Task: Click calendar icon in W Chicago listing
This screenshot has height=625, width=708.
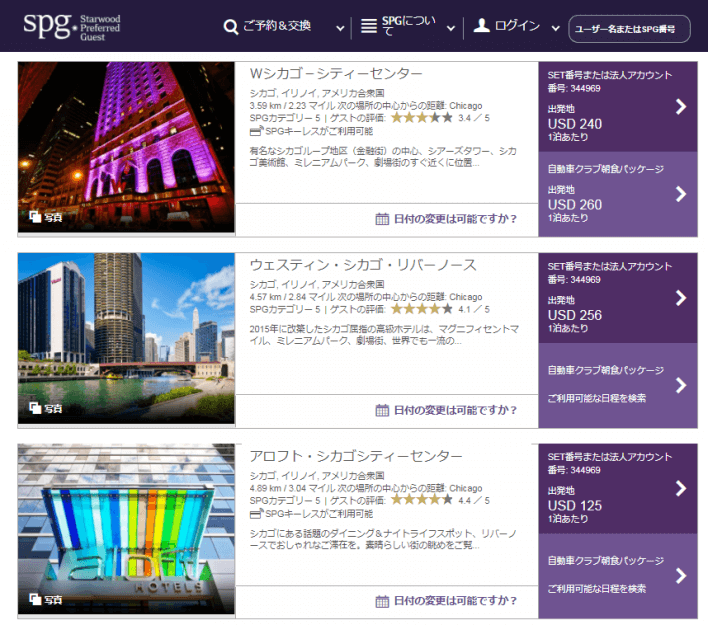Action: 381,219
